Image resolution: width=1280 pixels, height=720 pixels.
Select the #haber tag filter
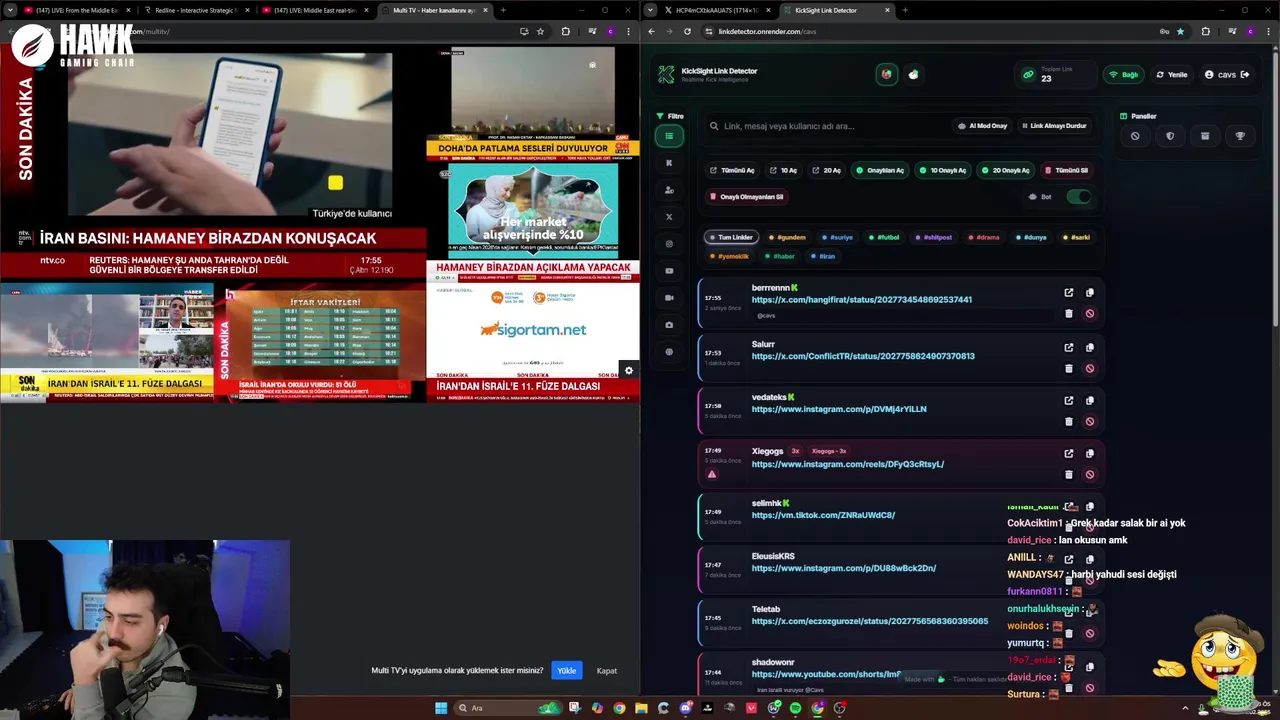[780, 256]
